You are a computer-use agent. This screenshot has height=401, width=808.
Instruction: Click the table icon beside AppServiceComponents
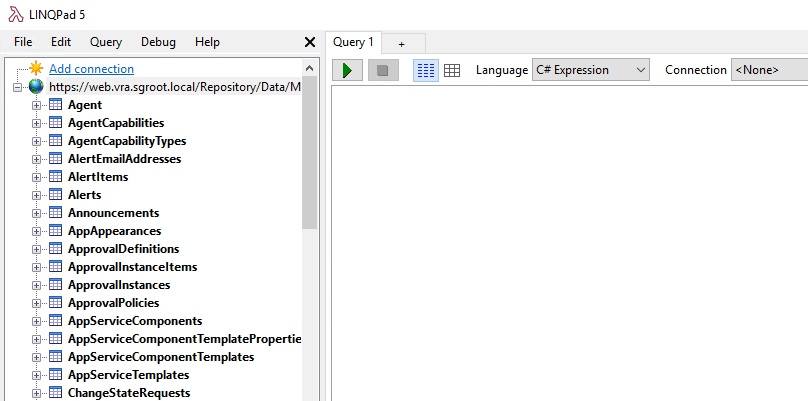pos(55,321)
